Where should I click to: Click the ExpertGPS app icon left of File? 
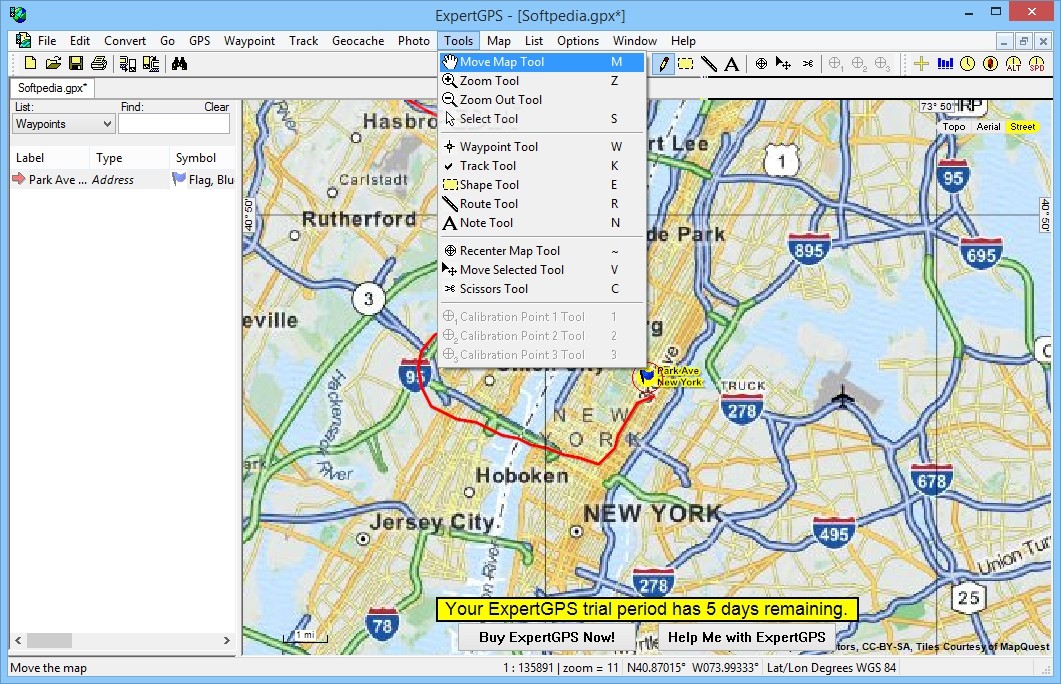pos(24,41)
